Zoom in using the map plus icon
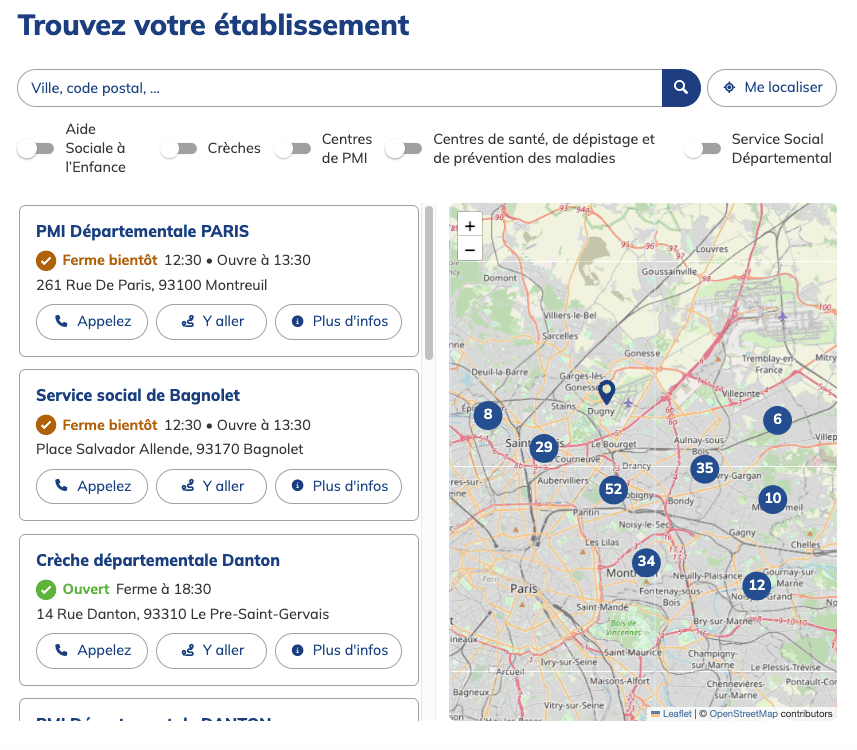The height and width of the screenshot is (750, 857). (x=470, y=225)
